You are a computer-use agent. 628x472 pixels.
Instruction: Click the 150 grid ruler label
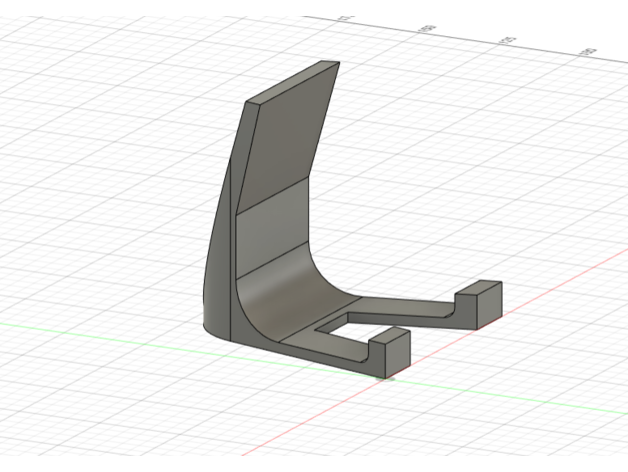pos(586,49)
